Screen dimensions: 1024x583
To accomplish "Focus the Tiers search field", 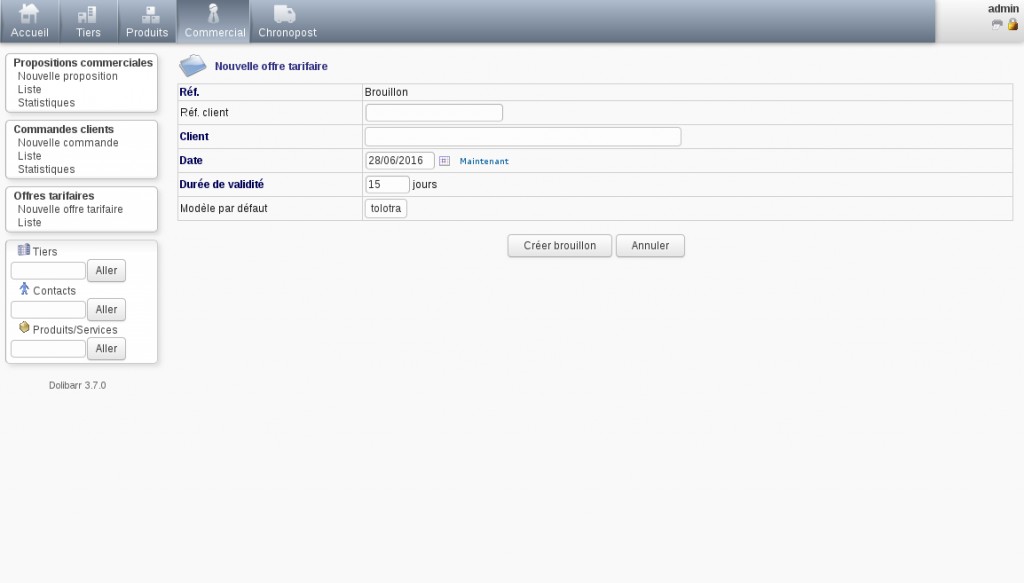I will [x=48, y=271].
